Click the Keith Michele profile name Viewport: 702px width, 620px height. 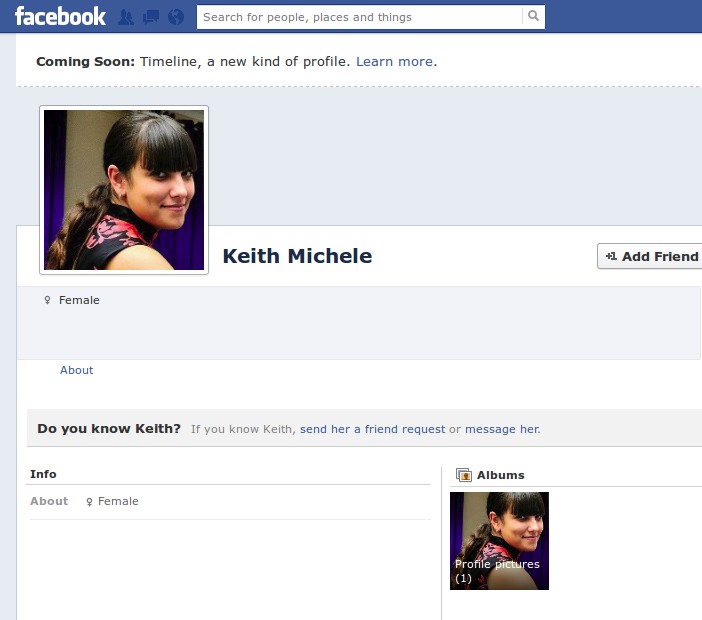coord(297,256)
